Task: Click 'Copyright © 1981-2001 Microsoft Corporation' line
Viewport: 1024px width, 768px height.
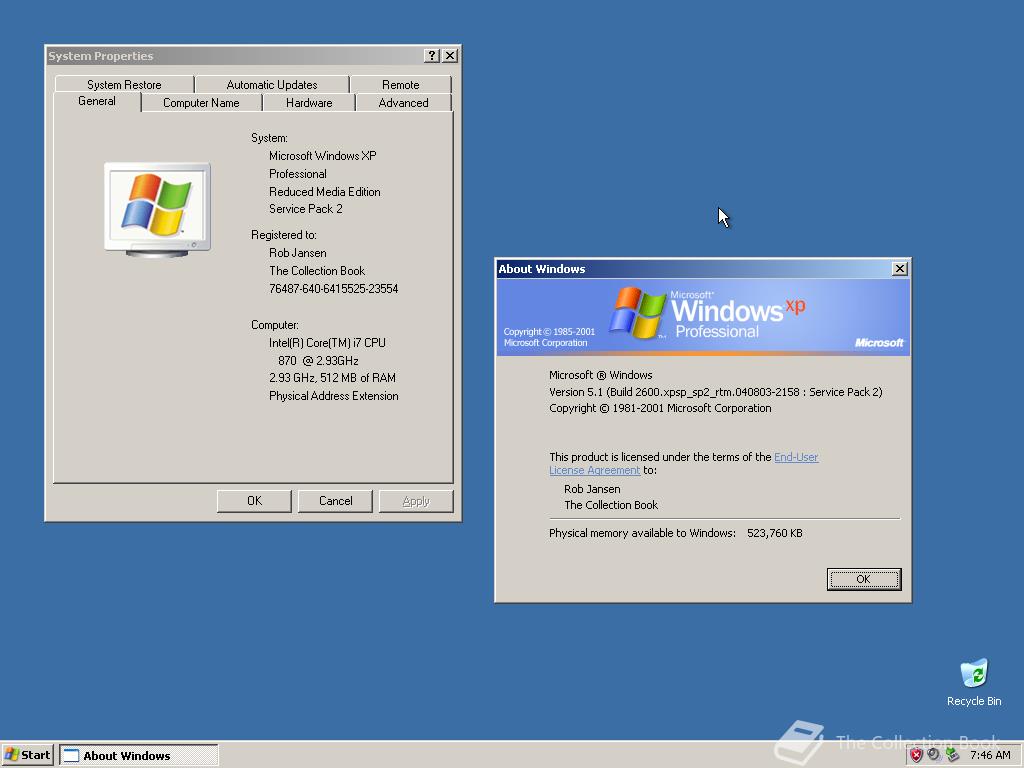Action: tap(660, 408)
